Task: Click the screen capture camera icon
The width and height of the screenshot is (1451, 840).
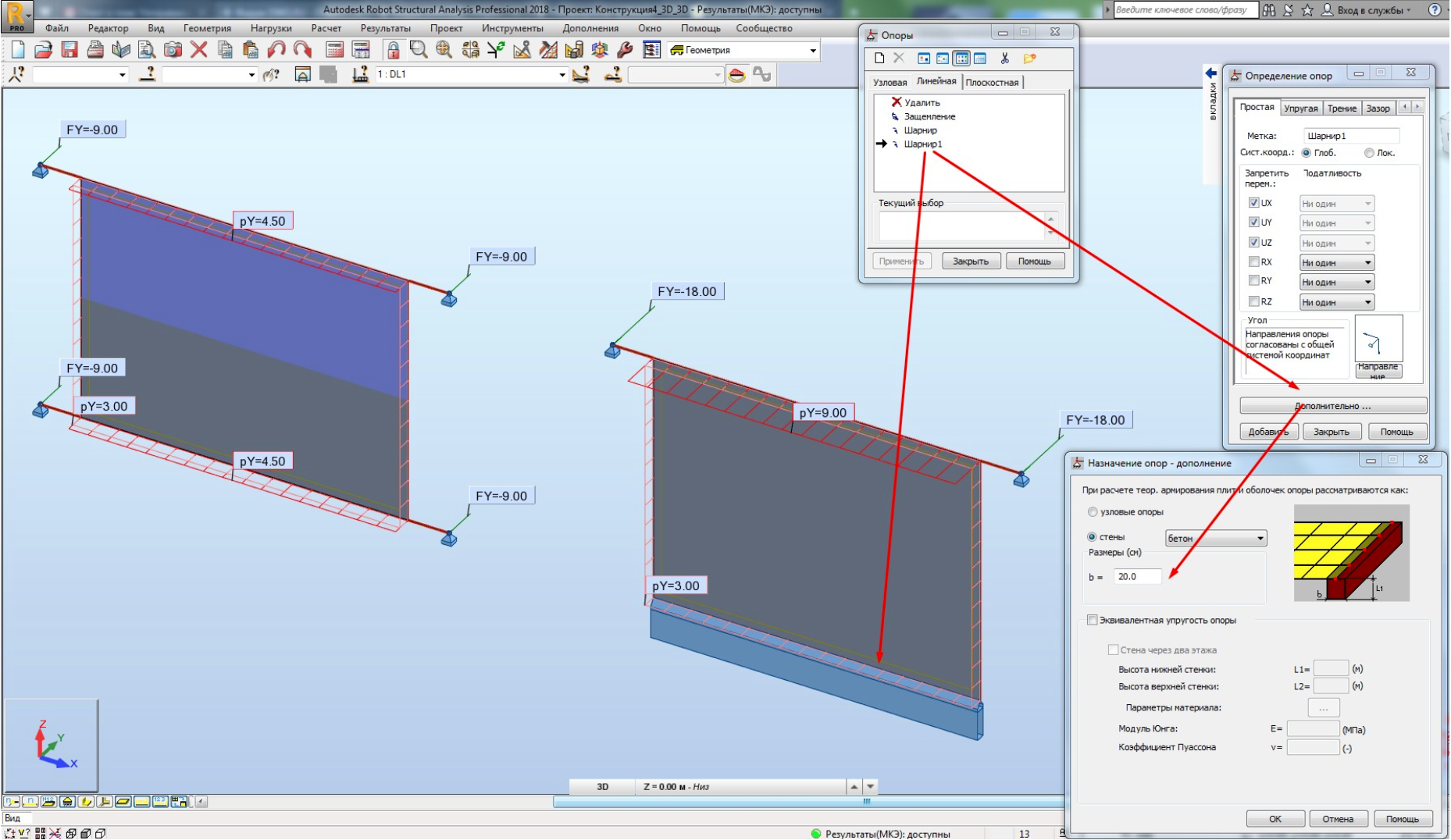Action: pyautogui.click(x=173, y=50)
